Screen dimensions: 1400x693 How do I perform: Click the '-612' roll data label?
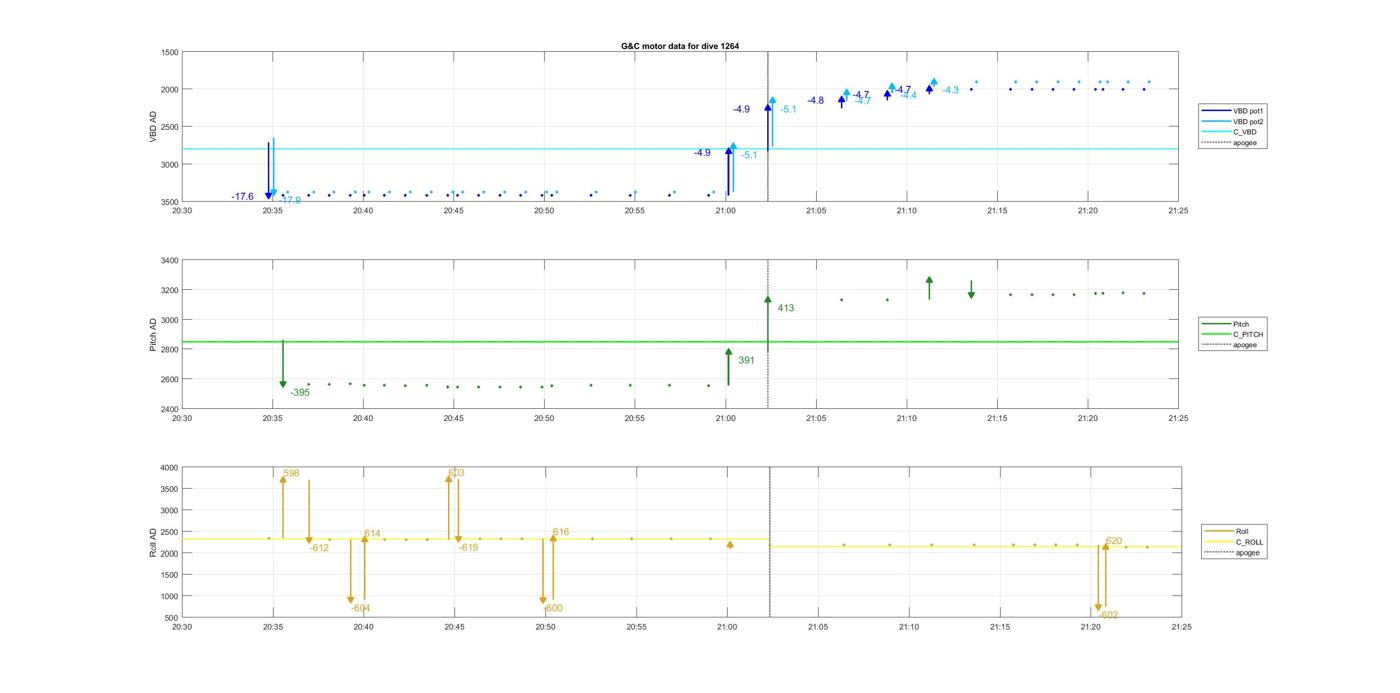pyautogui.click(x=319, y=548)
